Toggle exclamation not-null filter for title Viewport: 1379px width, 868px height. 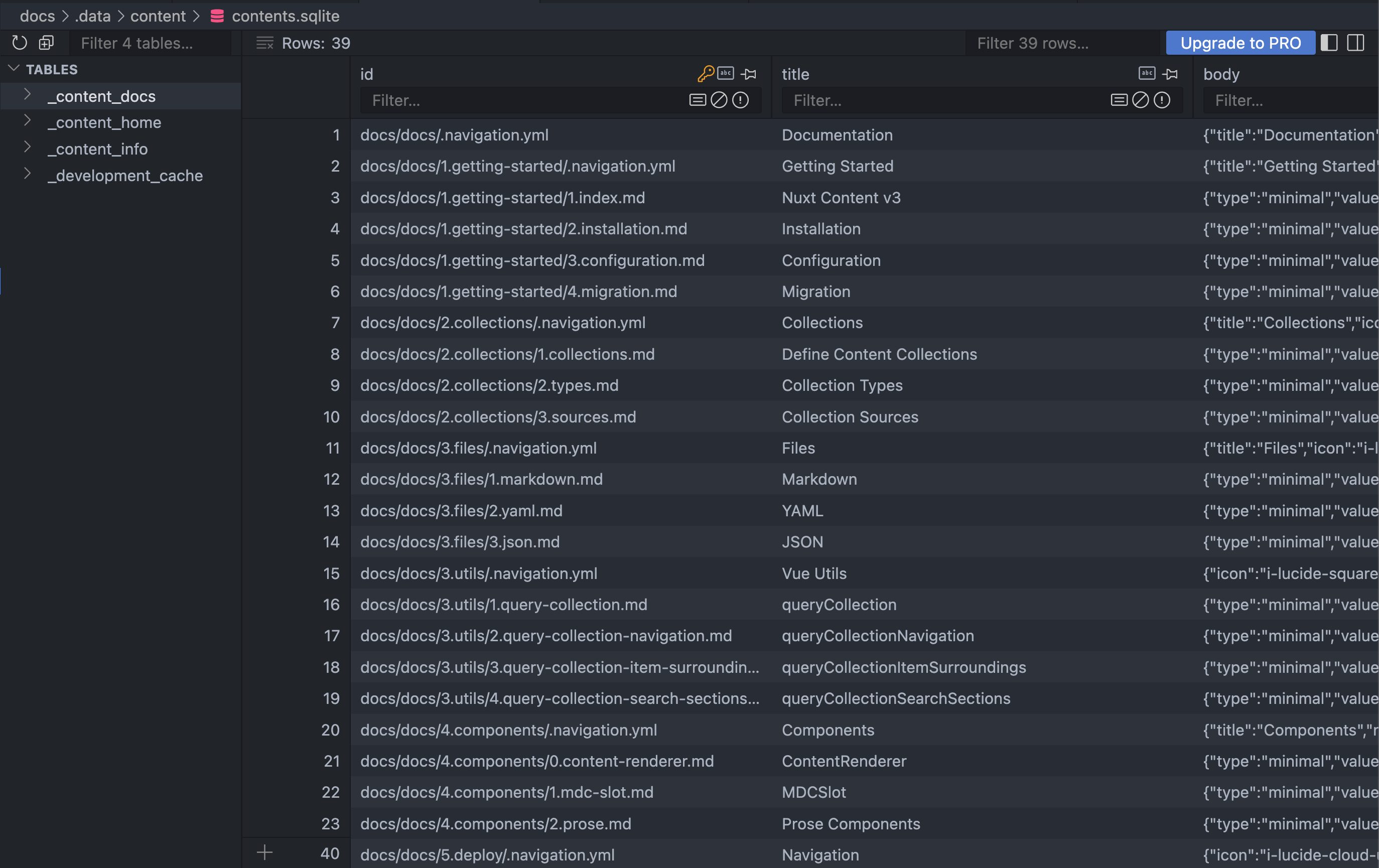tap(1162, 100)
